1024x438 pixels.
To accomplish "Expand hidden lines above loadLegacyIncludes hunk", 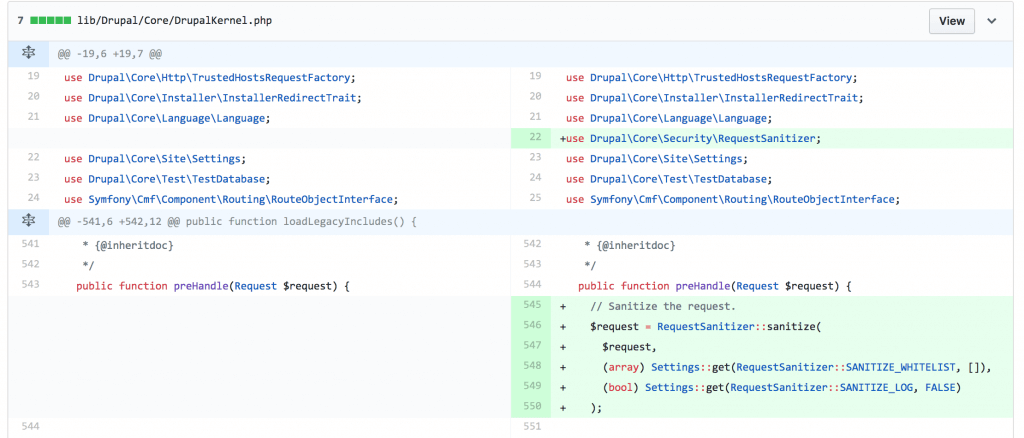I will coord(28,220).
